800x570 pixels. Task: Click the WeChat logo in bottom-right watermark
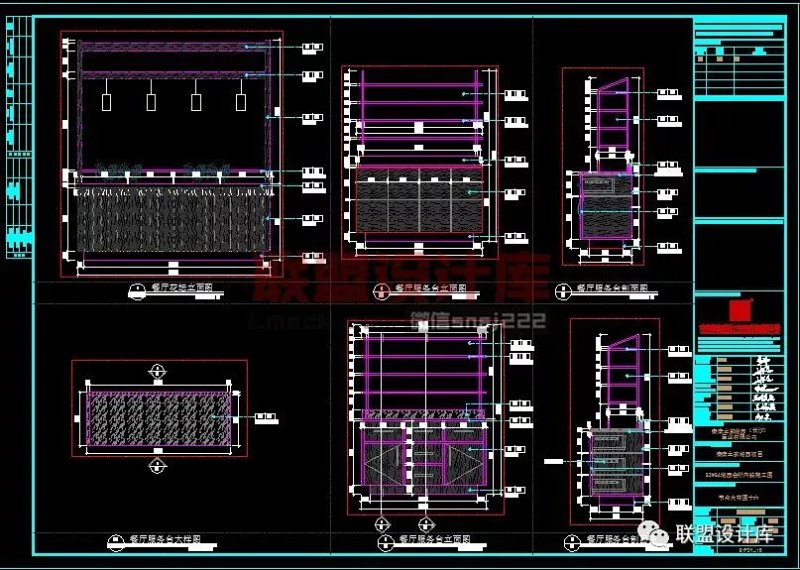pyautogui.click(x=660, y=536)
